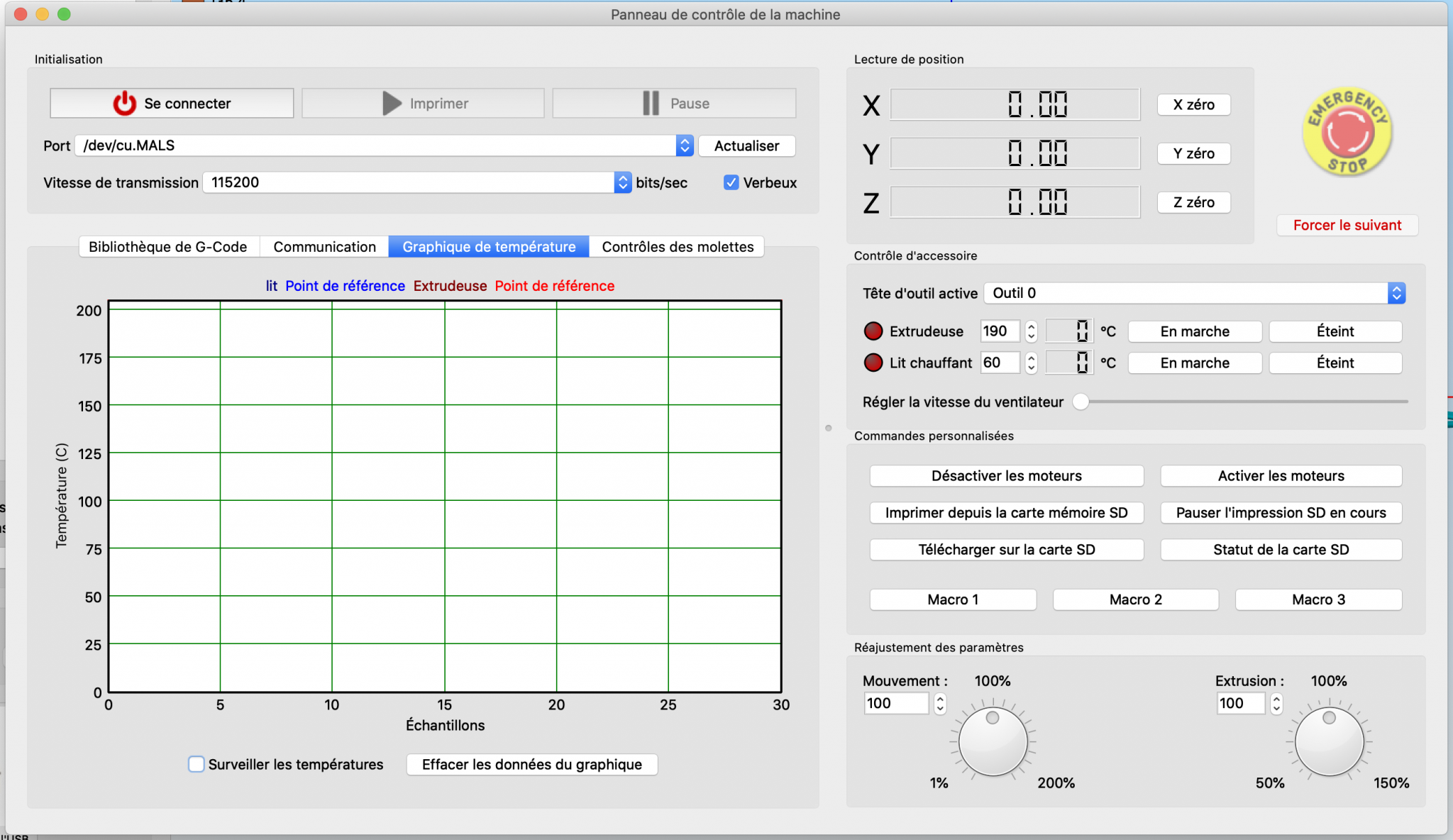1453x840 pixels.
Task: Click the Mouvement rotary knob
Action: (x=993, y=741)
